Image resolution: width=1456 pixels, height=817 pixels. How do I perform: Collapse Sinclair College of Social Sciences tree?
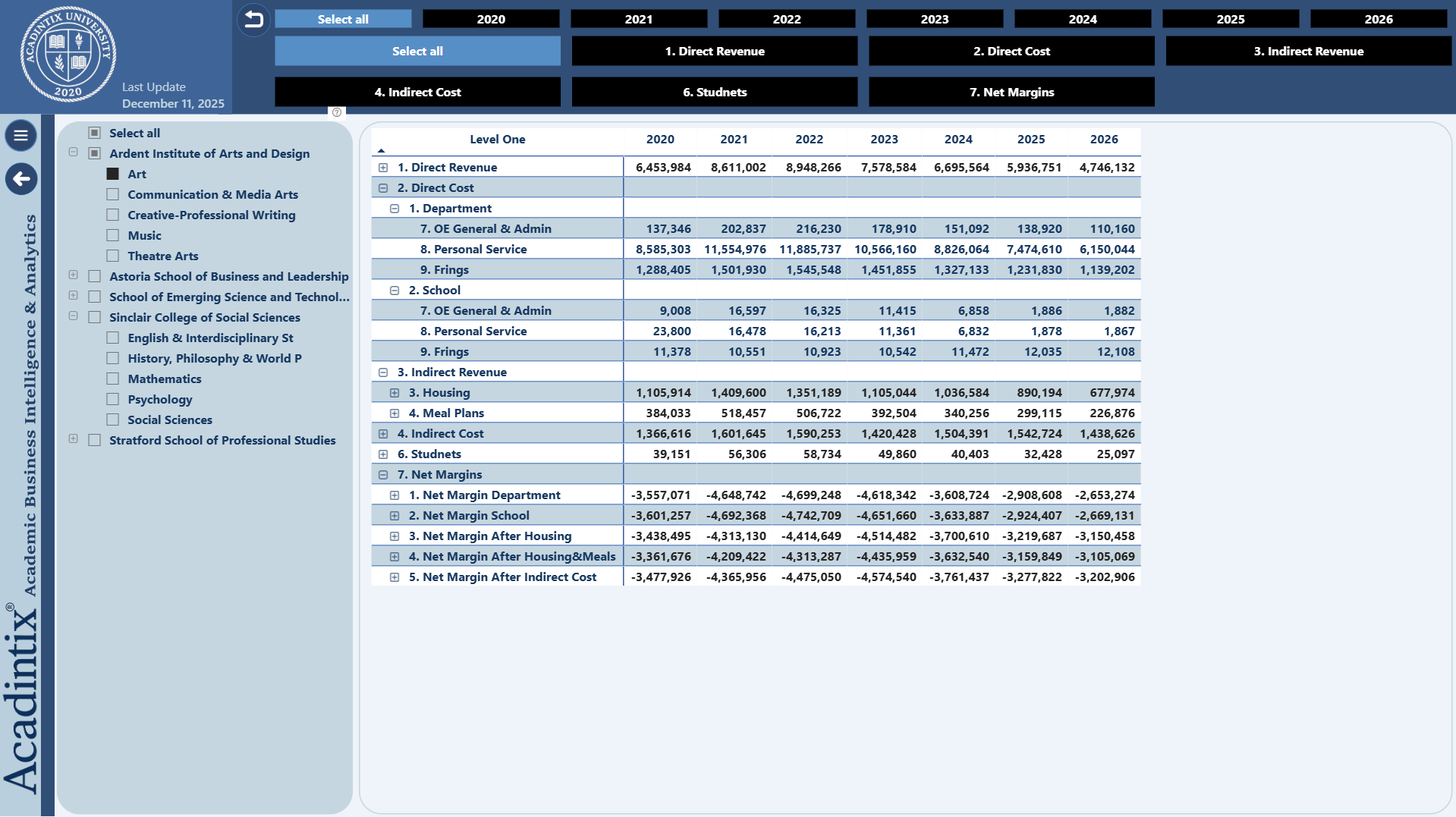74,316
